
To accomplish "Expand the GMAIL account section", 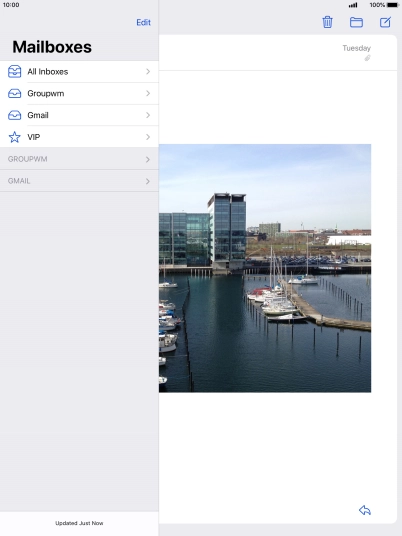I will click(x=79, y=181).
